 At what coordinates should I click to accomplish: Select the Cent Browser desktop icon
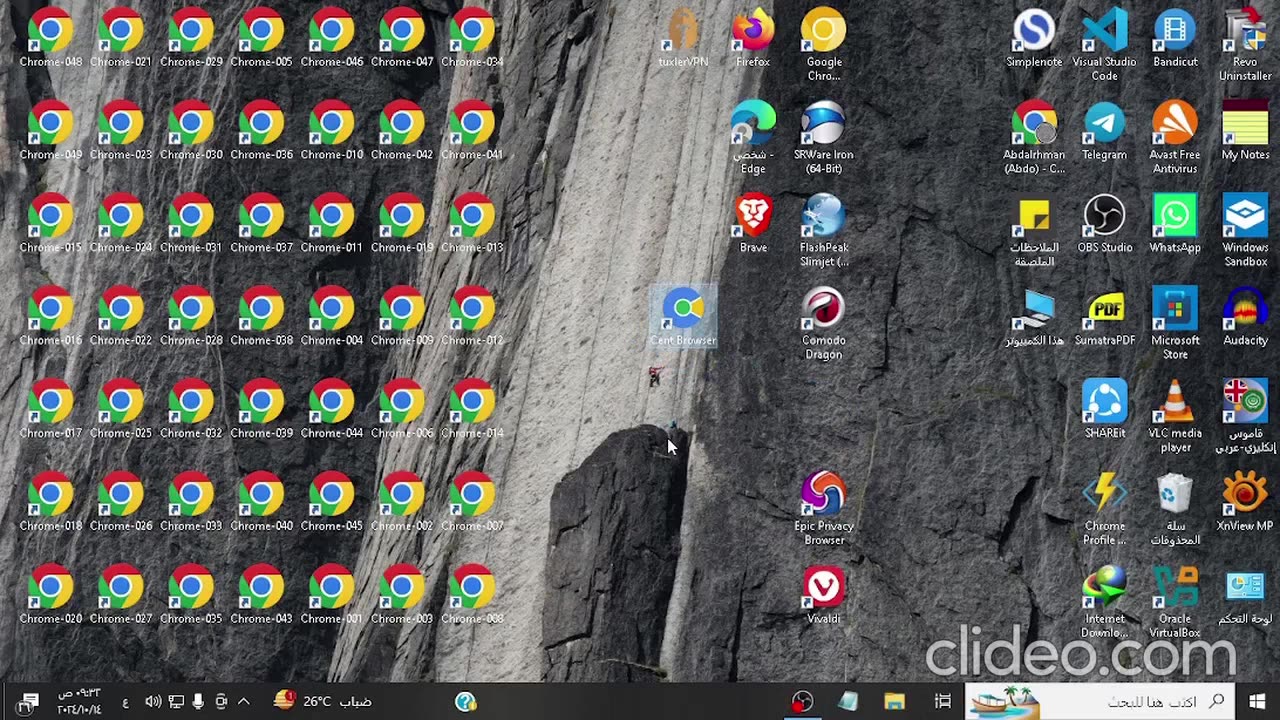(x=683, y=317)
